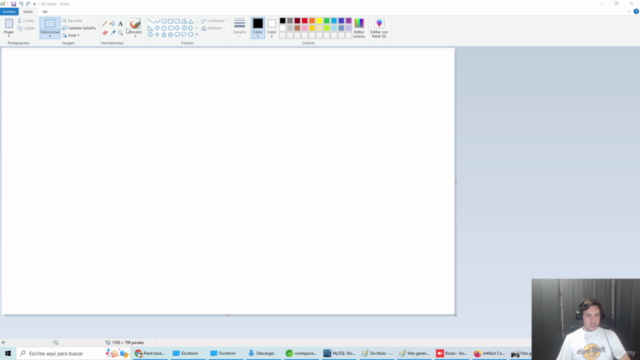Image resolution: width=640 pixels, height=360 pixels.
Task: Select the Pencil tool
Action: pyautogui.click(x=105, y=24)
